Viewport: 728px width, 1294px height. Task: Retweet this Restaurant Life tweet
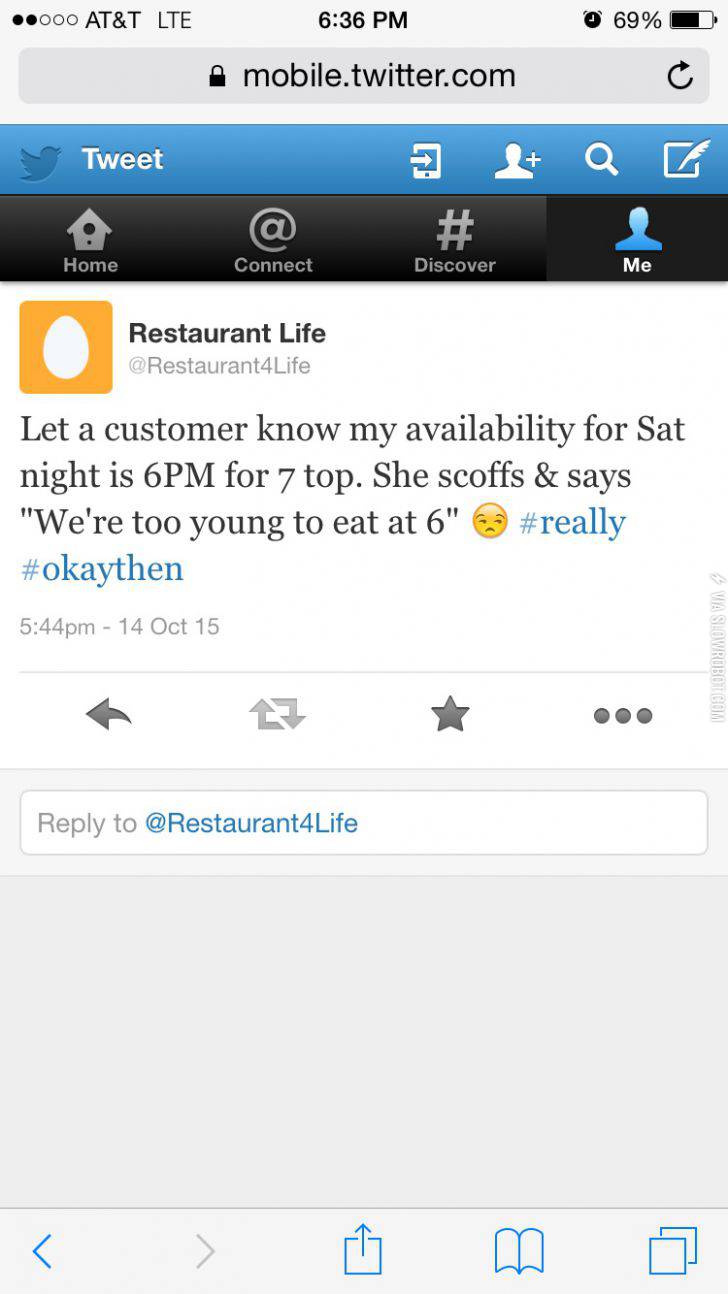click(x=277, y=714)
